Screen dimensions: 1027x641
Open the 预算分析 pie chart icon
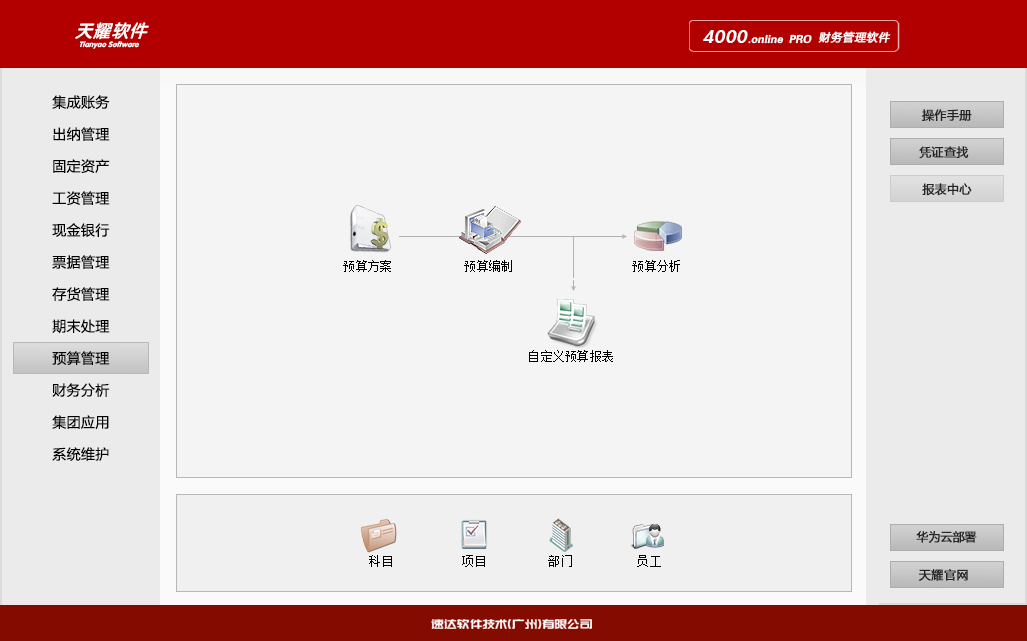[658, 235]
